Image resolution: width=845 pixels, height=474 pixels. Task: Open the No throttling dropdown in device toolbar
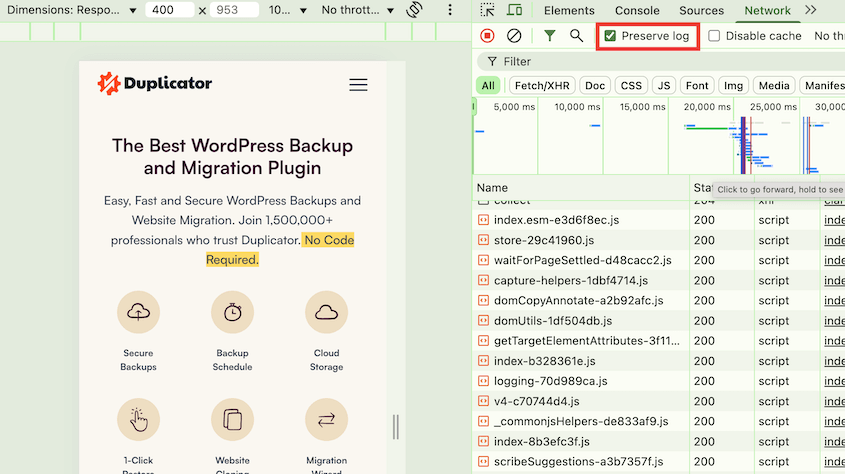357,10
